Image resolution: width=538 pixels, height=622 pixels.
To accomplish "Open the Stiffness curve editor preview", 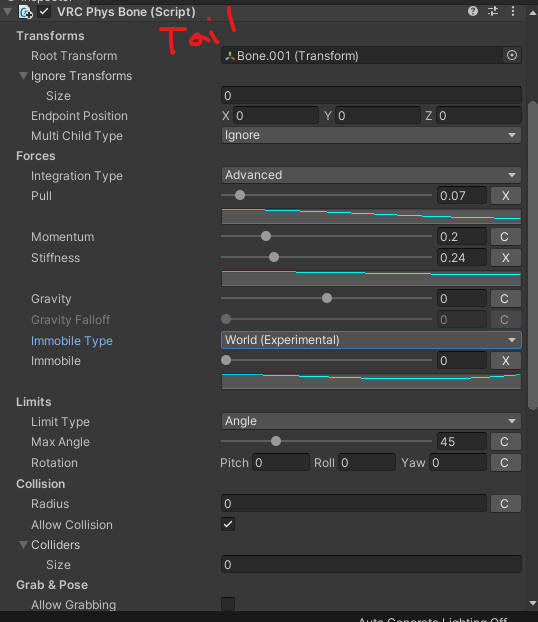I will [371, 278].
